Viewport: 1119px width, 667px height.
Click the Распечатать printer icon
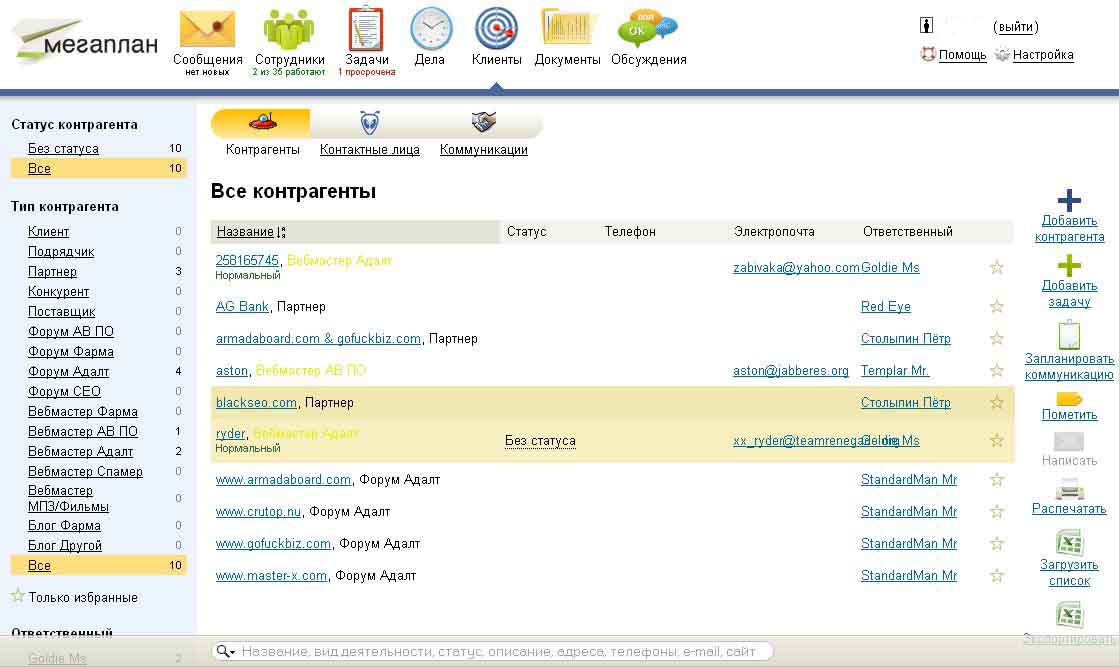(x=1069, y=490)
